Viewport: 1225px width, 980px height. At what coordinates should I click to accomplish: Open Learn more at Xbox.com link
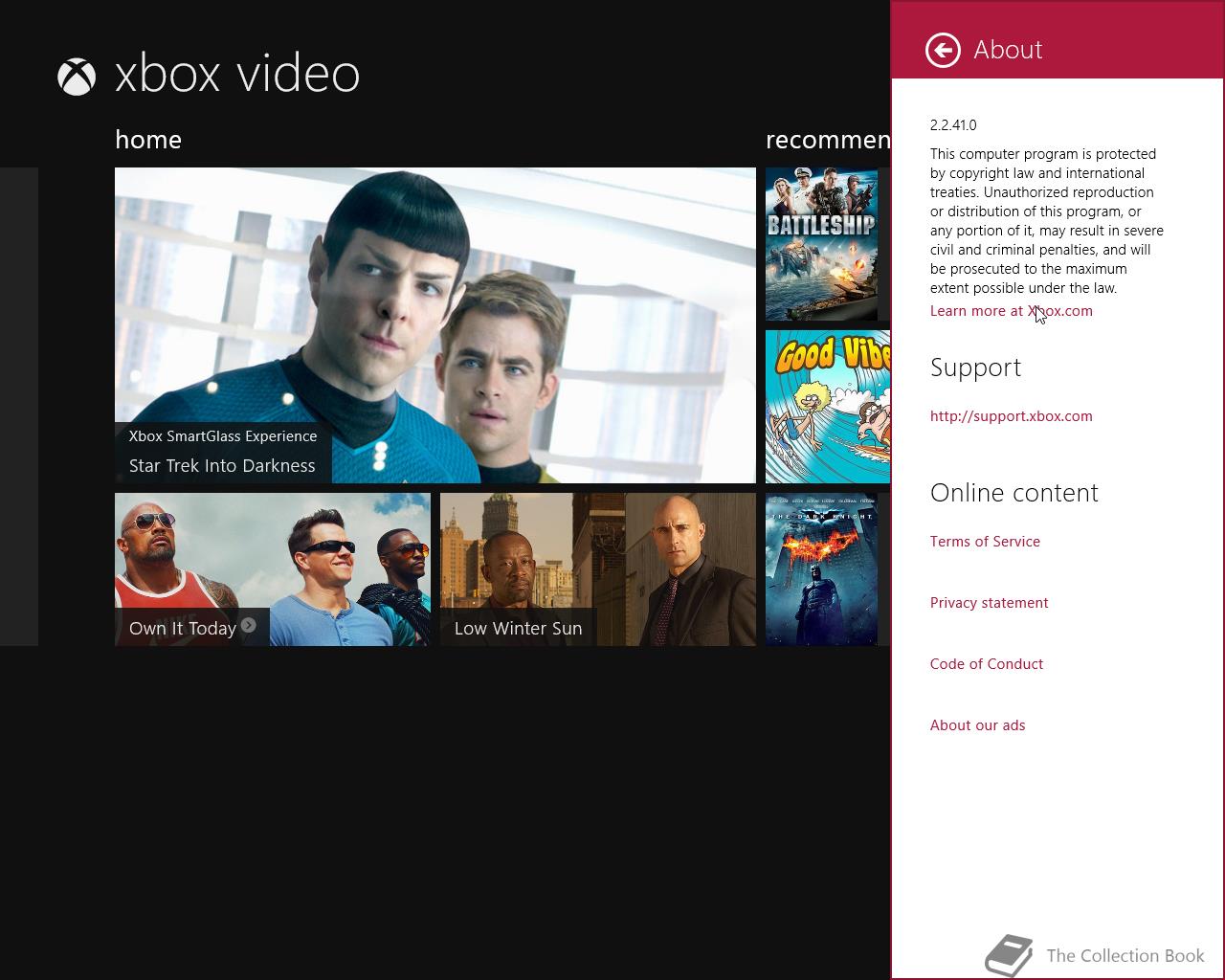point(1011,311)
